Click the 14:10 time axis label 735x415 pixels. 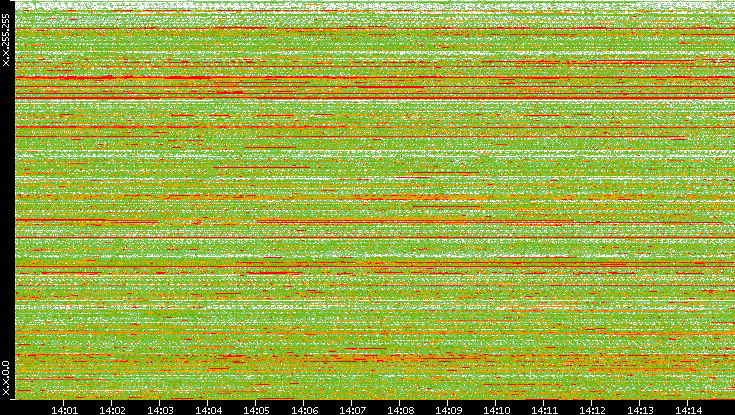coord(496,410)
